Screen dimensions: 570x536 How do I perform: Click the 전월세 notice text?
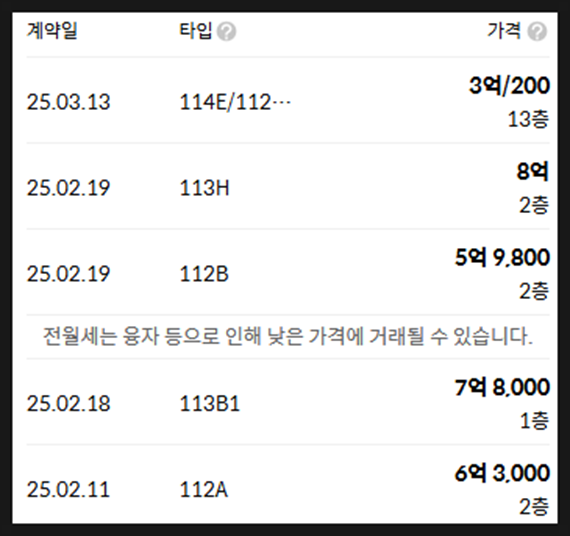coord(288,336)
